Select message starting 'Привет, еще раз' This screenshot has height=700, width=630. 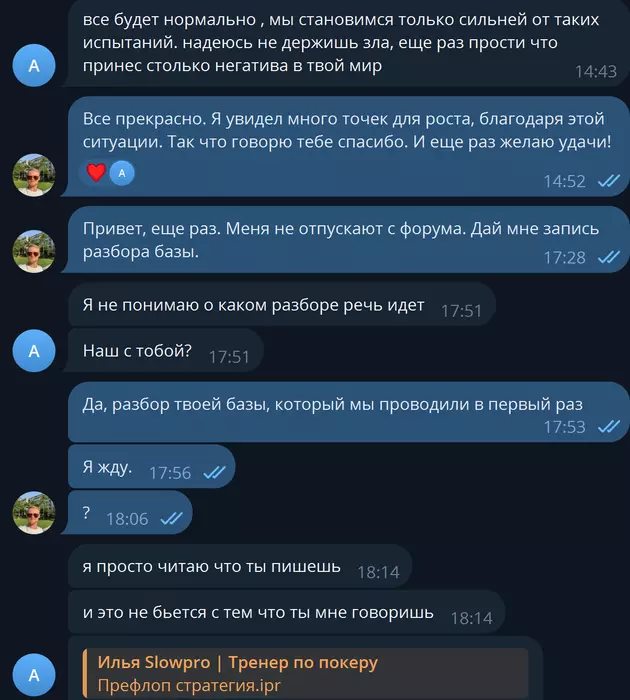tap(348, 240)
